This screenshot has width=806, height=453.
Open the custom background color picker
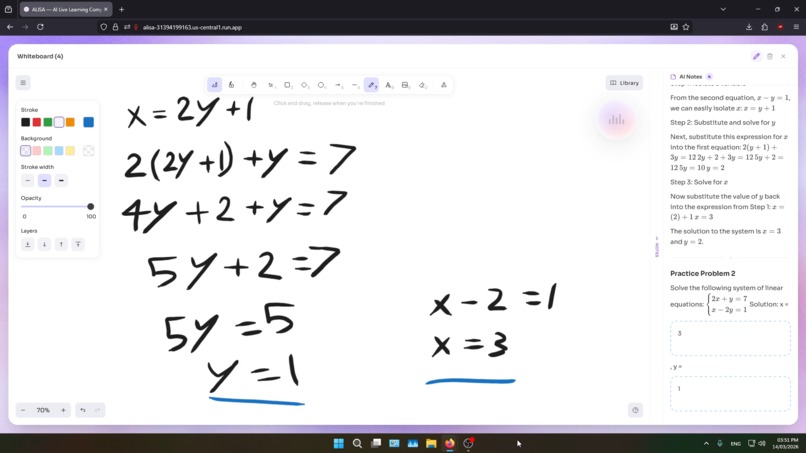point(88,151)
